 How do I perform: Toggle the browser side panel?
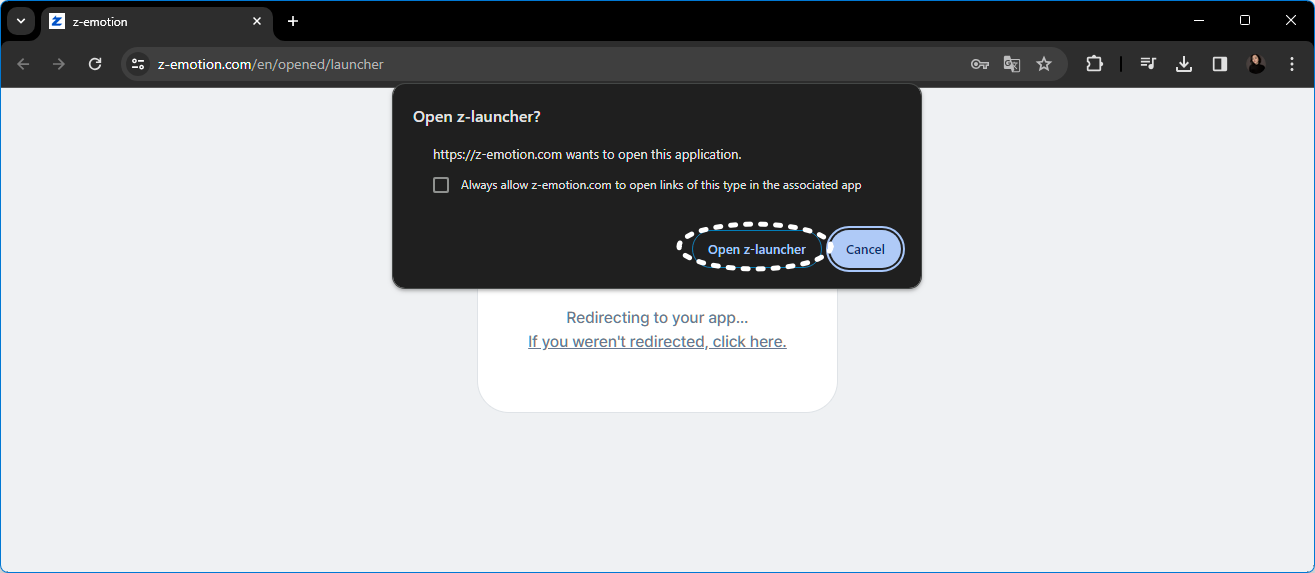1220,64
